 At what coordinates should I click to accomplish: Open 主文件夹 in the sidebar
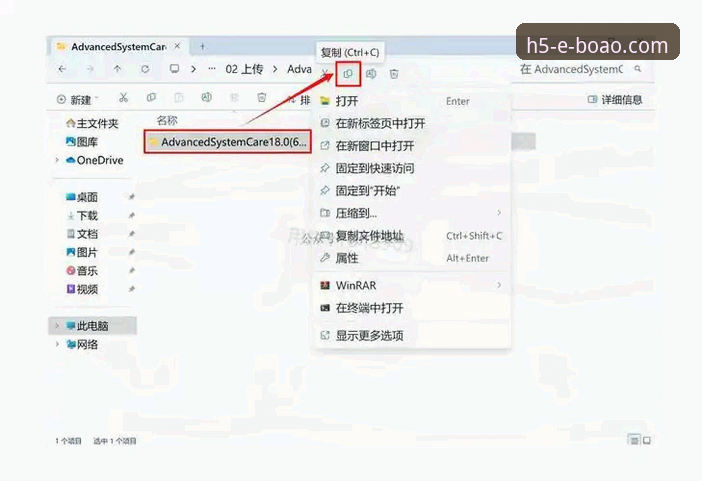click(92, 123)
